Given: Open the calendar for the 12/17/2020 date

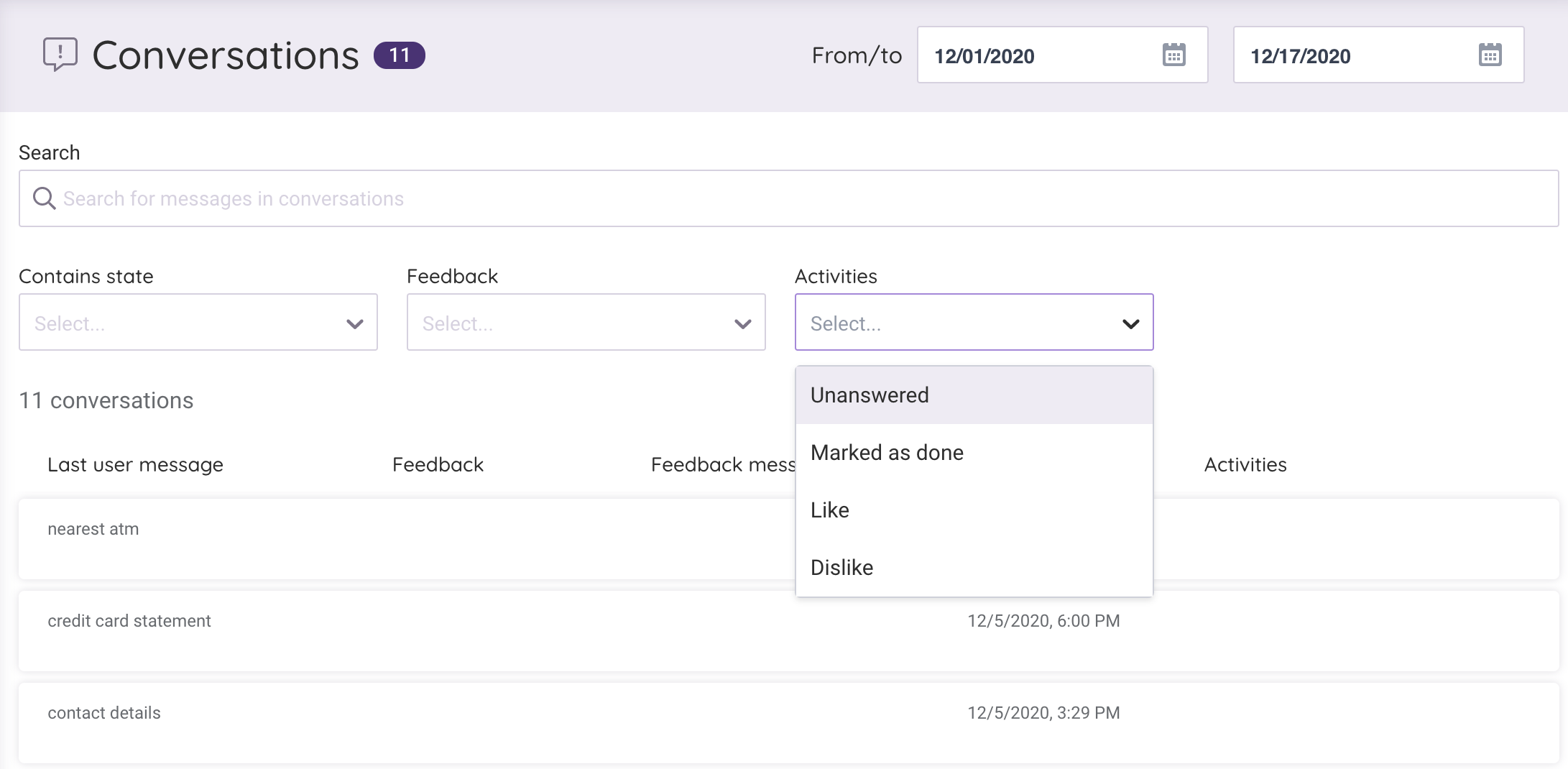Looking at the screenshot, I should click(1489, 55).
